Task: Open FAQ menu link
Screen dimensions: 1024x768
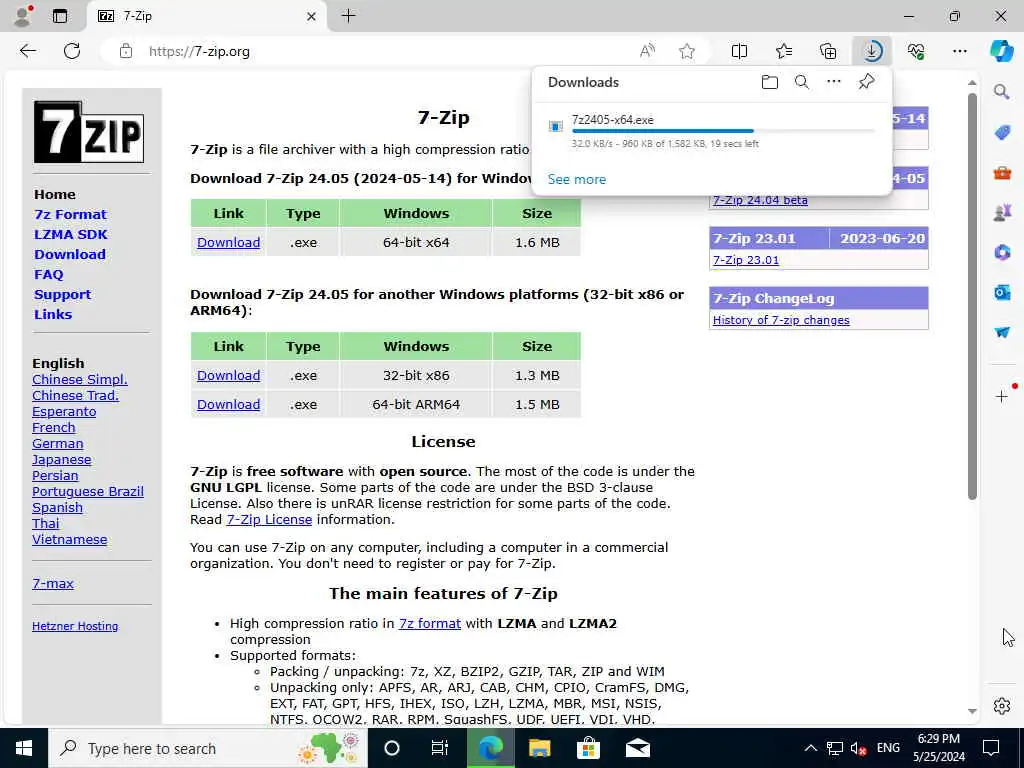Action: 49,274
